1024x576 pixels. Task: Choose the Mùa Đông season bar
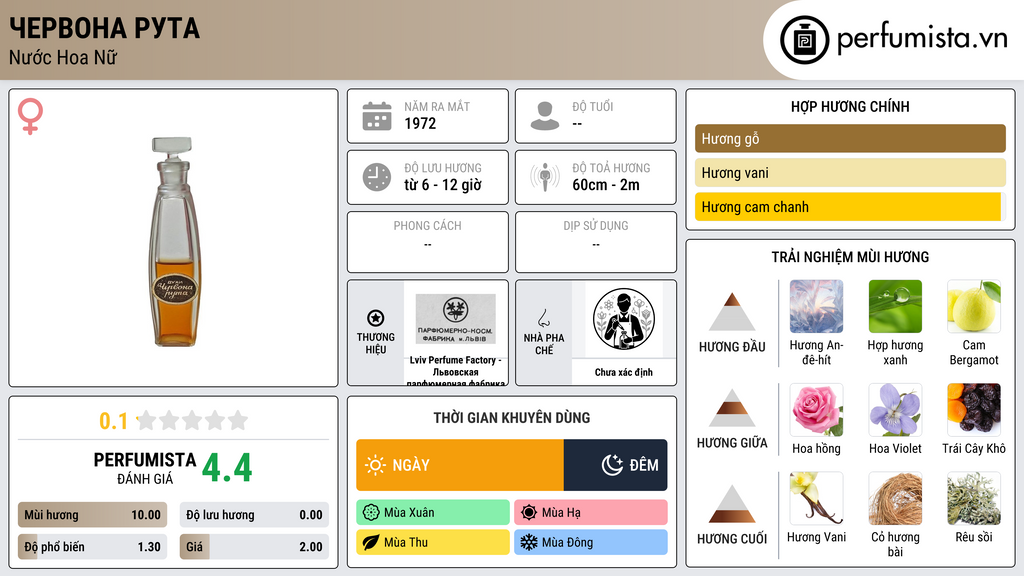click(590, 542)
